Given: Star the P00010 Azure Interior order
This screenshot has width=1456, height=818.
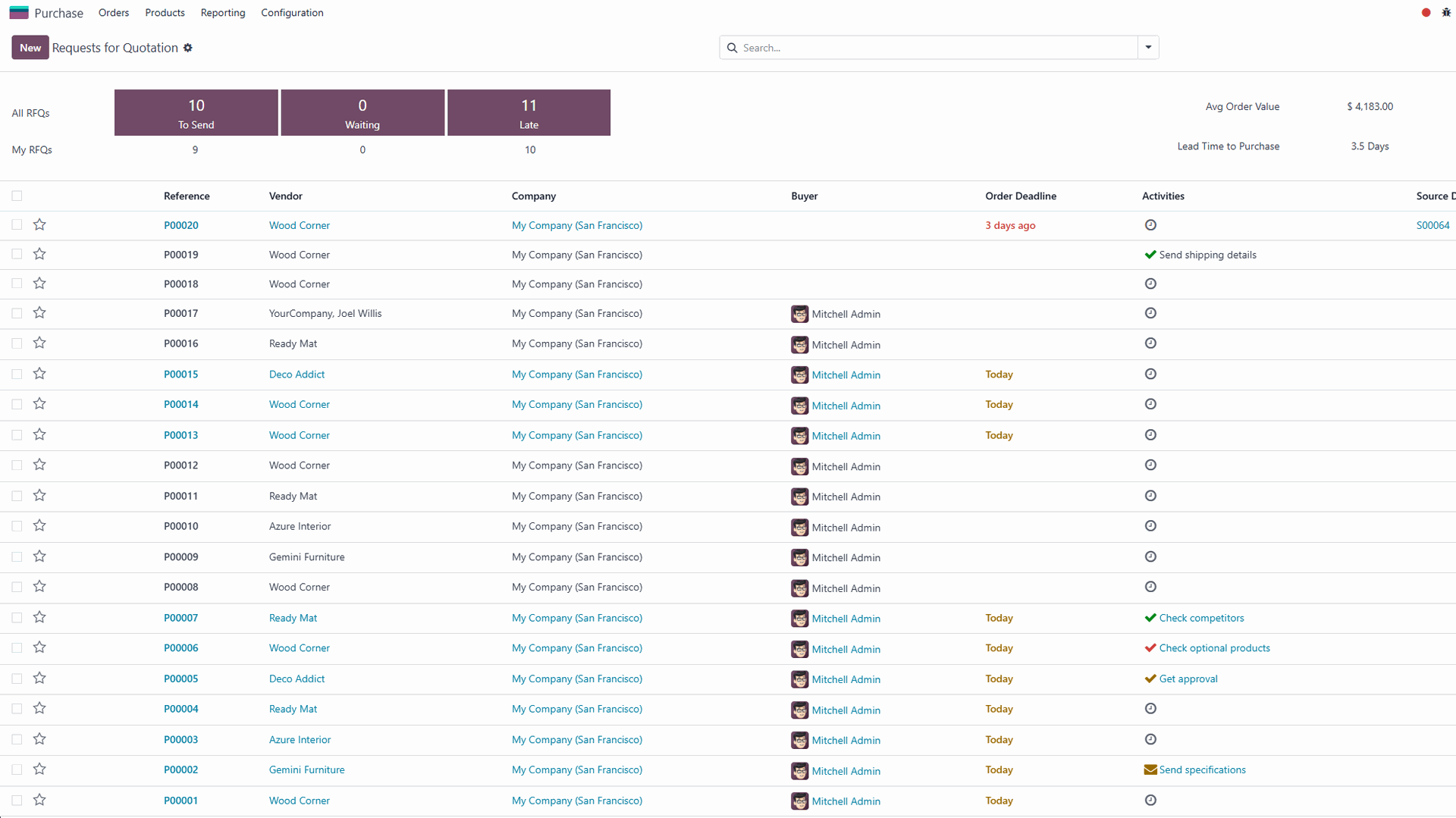Looking at the screenshot, I should 39,526.
